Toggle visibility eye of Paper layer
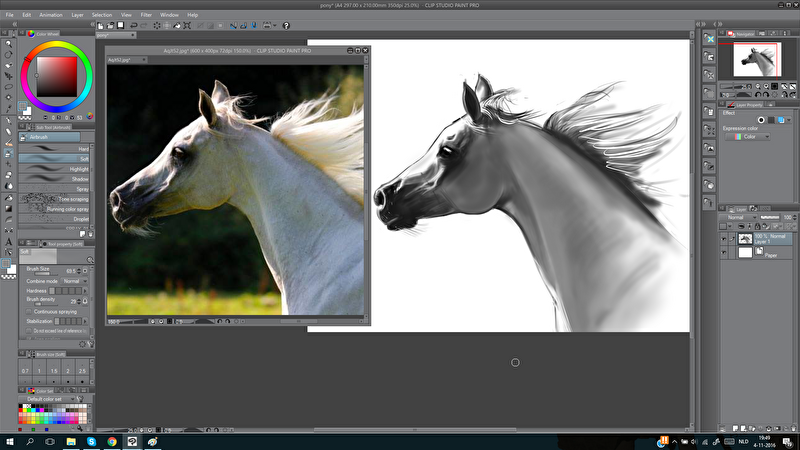800x450 pixels. pos(723,253)
